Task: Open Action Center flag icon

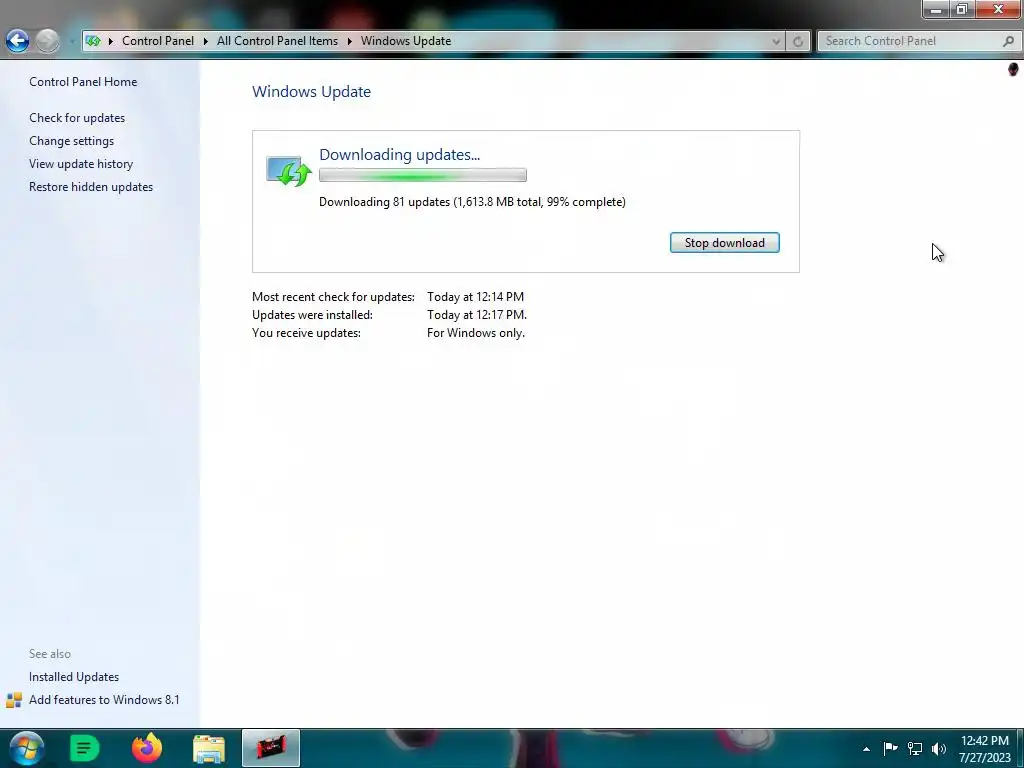Action: click(890, 748)
